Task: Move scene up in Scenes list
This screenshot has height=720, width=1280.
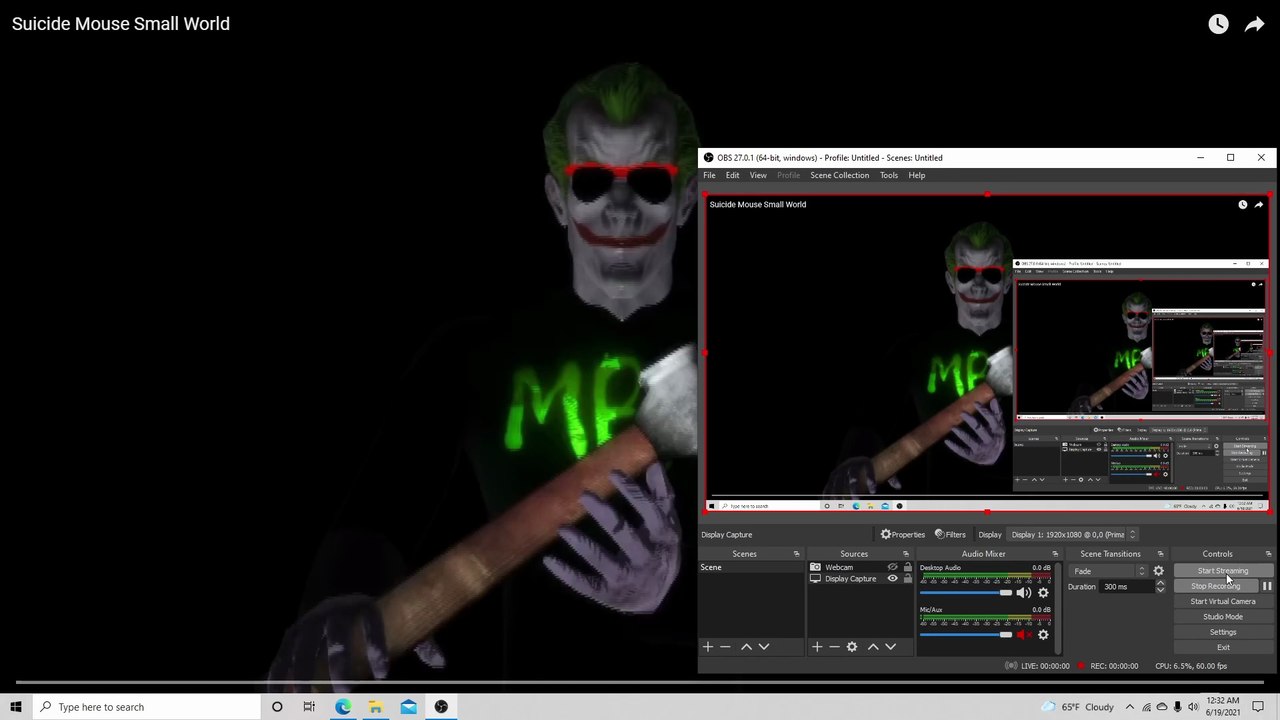Action: tap(746, 647)
